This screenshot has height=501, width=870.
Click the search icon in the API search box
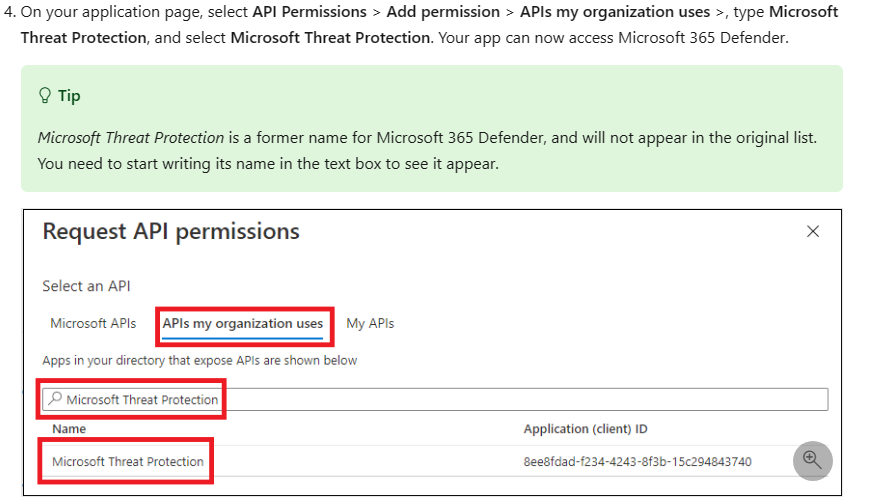pyautogui.click(x=55, y=398)
